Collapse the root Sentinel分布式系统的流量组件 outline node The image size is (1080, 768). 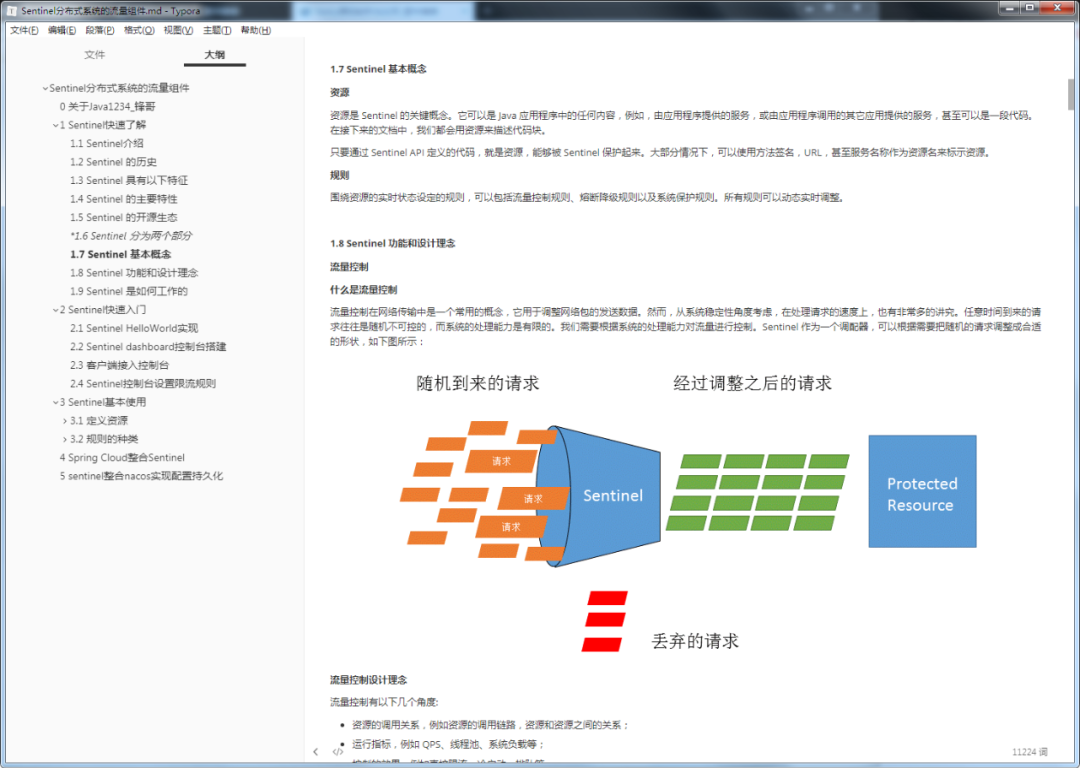click(x=45, y=88)
